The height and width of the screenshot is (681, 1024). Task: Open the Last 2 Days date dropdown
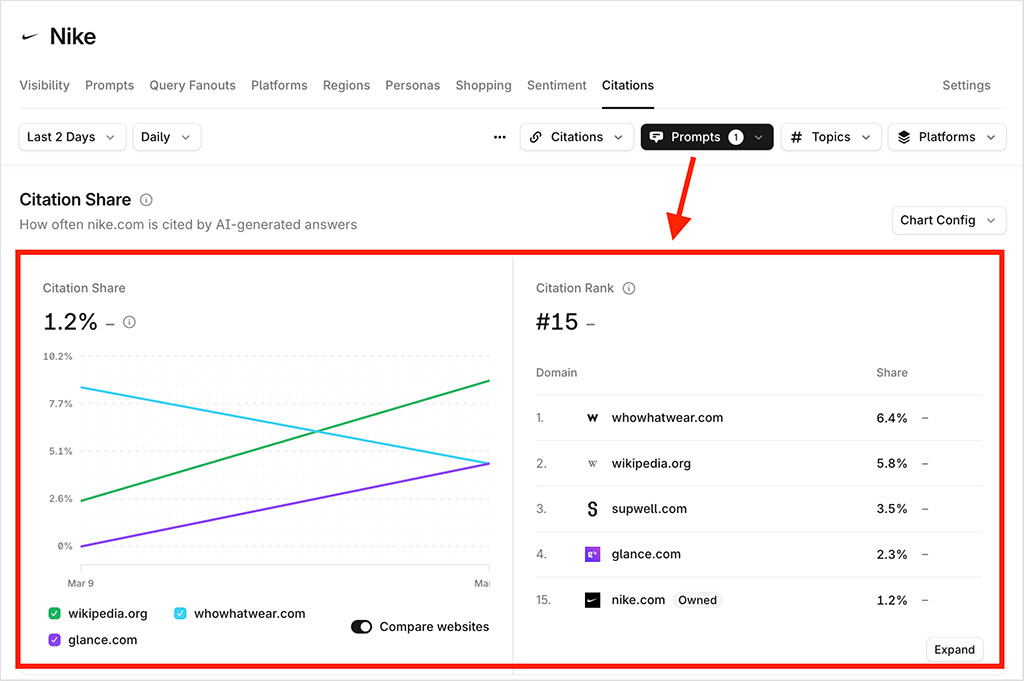(72, 137)
